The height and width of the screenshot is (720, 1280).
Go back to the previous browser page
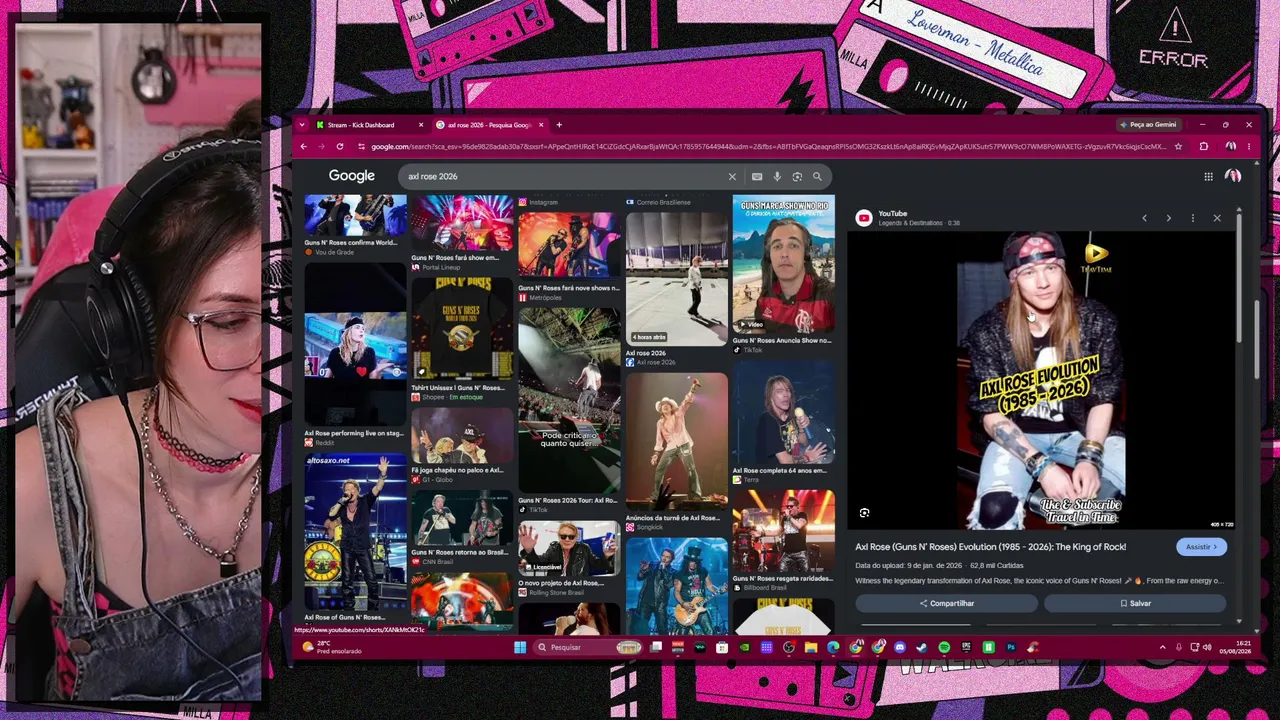(x=303, y=146)
